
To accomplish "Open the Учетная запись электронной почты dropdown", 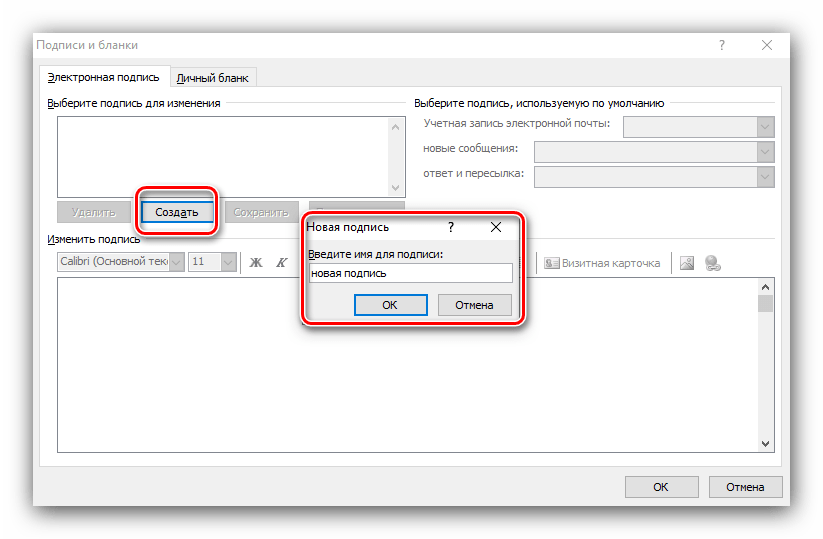I will tap(765, 126).
